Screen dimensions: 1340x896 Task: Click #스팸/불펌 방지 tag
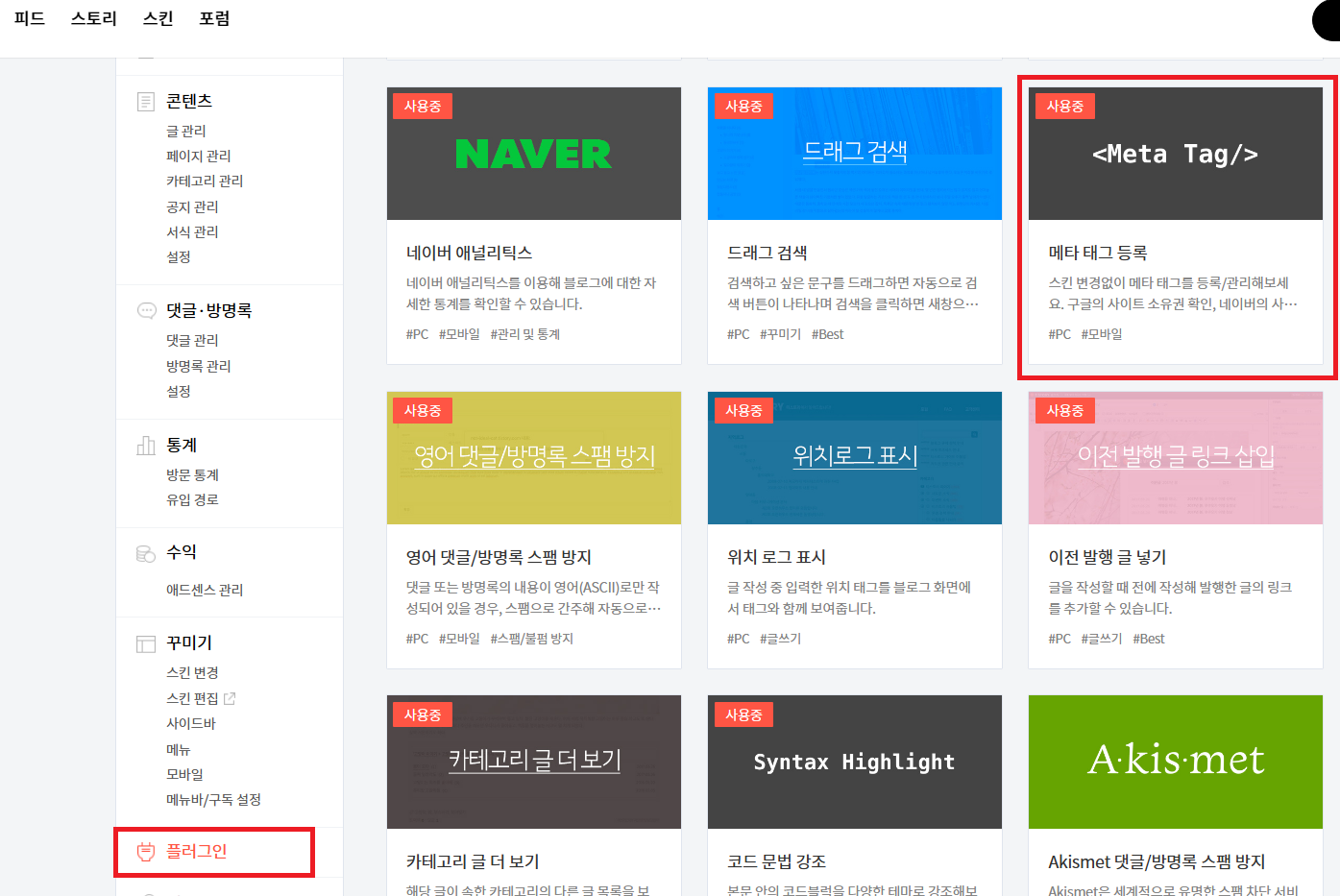pos(531,639)
